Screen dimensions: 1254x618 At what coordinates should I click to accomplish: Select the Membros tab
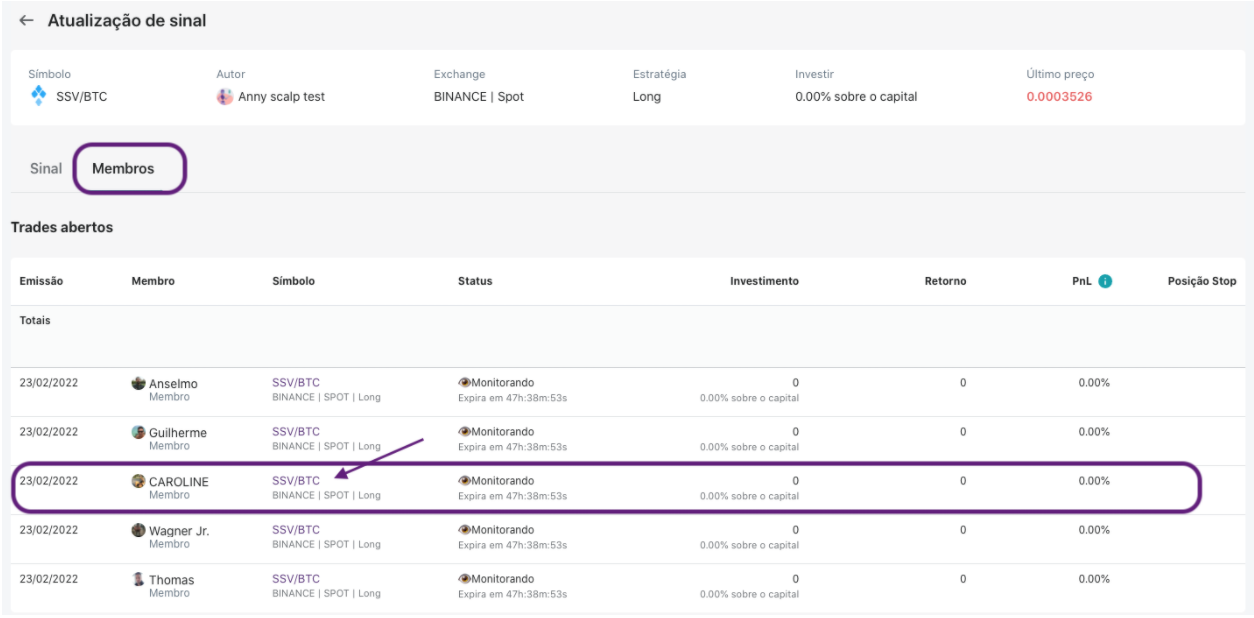123,168
